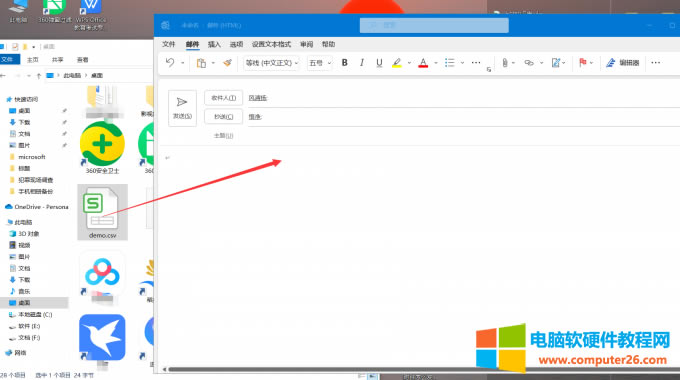Click the Paste clipboard icon
Screen dimensions: 680x380
[x=201, y=63]
